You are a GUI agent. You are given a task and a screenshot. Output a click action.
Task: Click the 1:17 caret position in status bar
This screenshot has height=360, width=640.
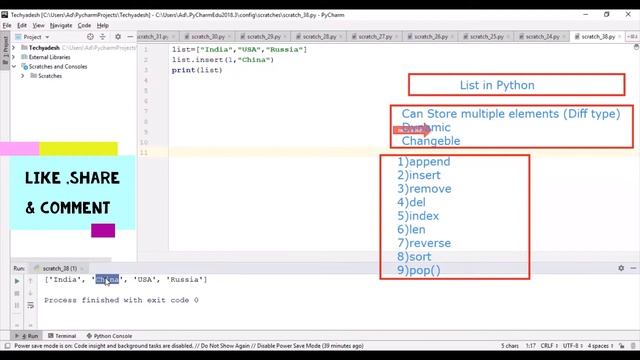530,346
